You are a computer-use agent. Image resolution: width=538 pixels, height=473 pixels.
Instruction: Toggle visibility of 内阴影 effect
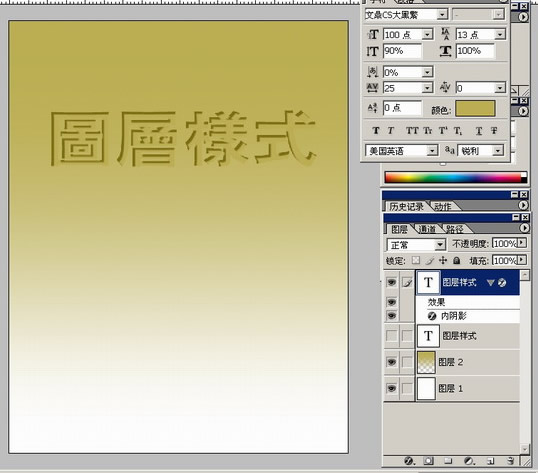point(391,315)
